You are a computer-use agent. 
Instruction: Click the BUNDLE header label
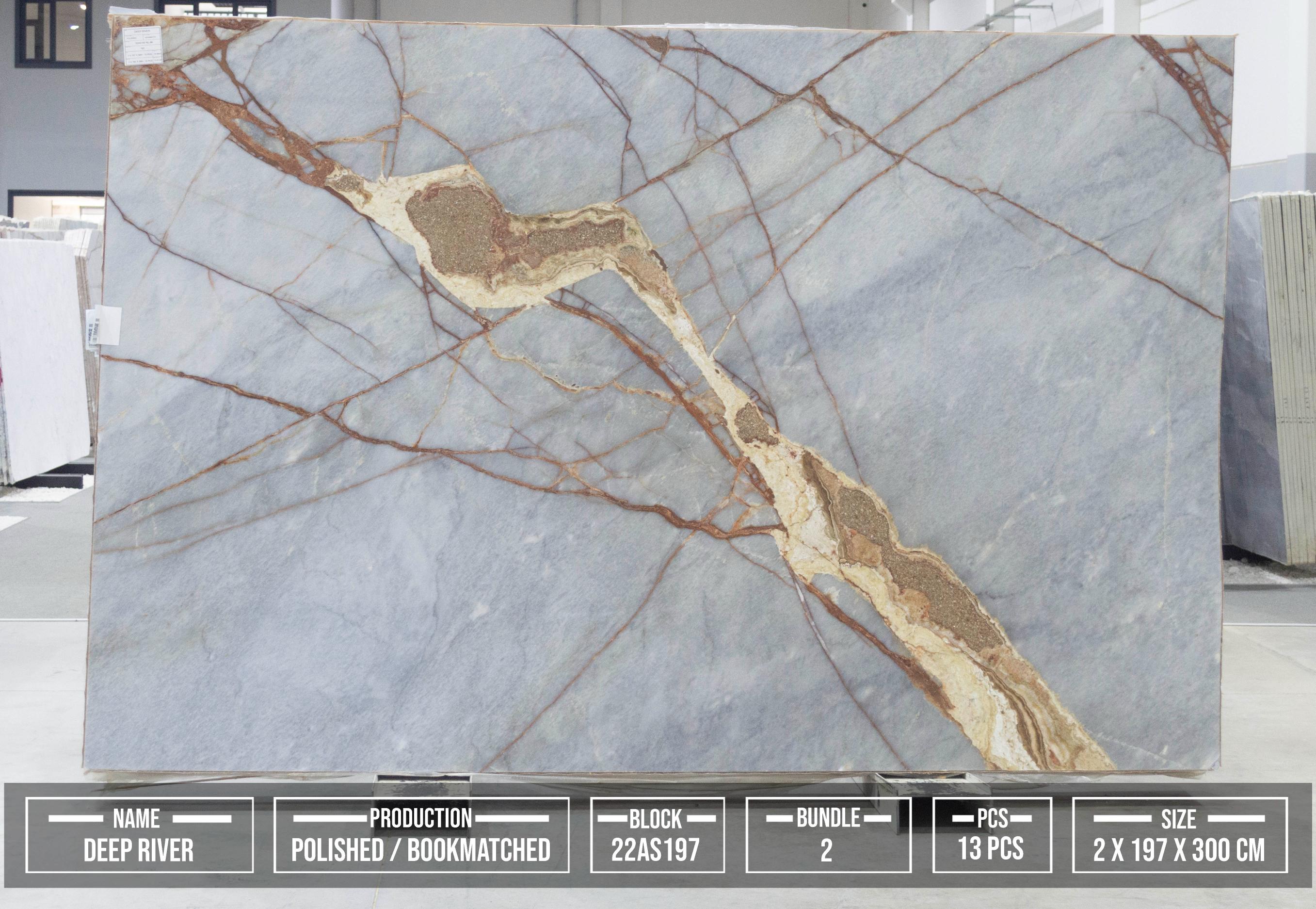pyautogui.click(x=828, y=818)
